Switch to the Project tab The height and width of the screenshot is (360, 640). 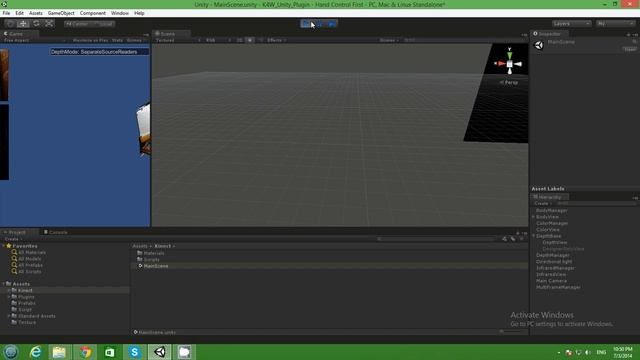(19, 232)
